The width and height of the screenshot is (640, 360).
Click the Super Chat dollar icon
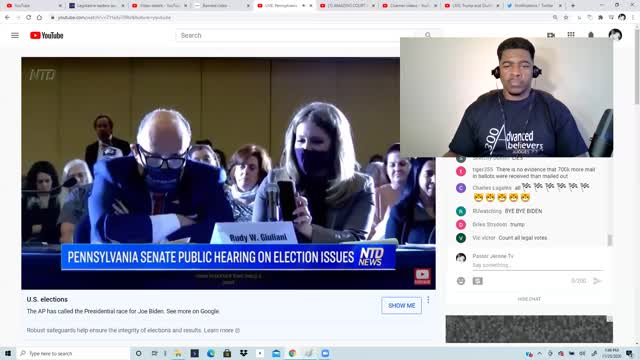[478, 281]
